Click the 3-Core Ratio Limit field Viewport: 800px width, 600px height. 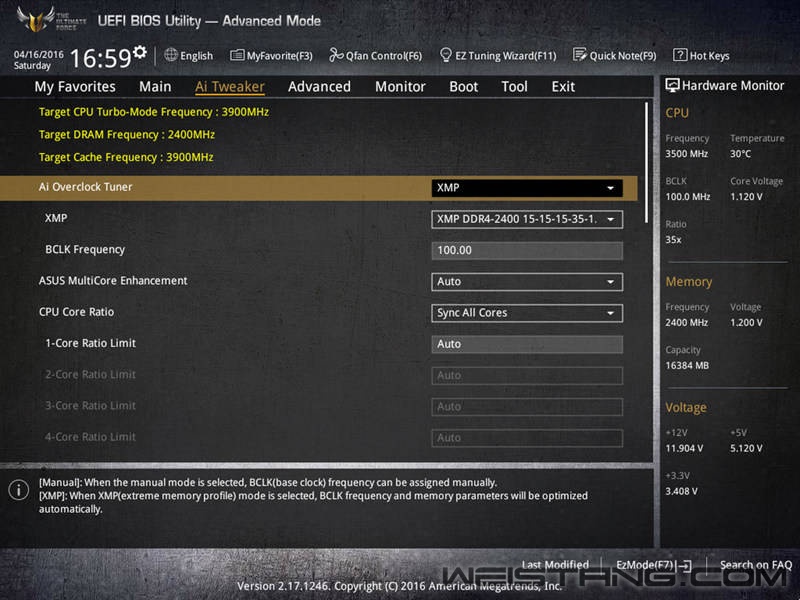click(x=527, y=407)
